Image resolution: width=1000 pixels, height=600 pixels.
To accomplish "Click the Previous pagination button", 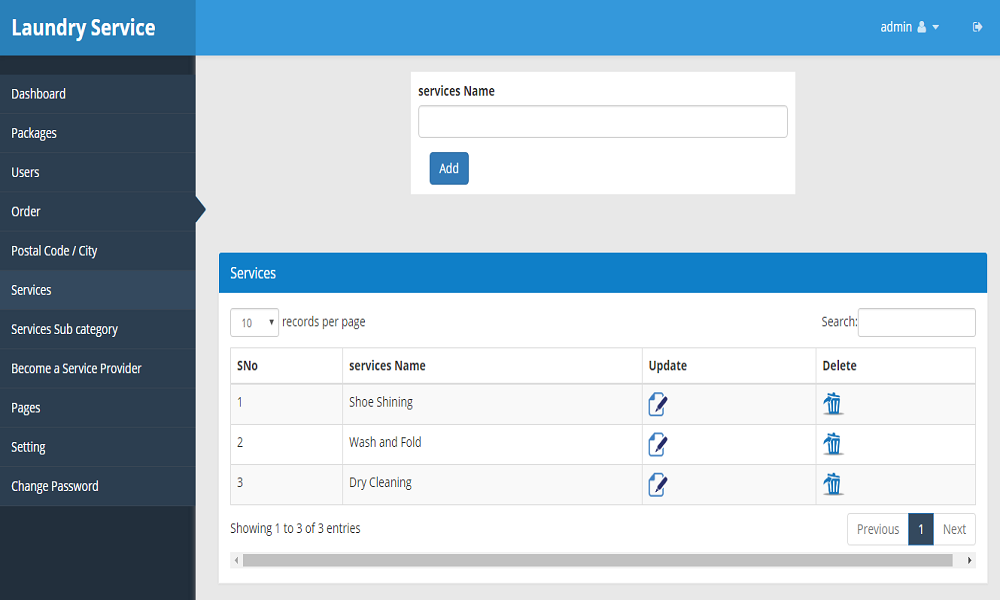I will 877,529.
